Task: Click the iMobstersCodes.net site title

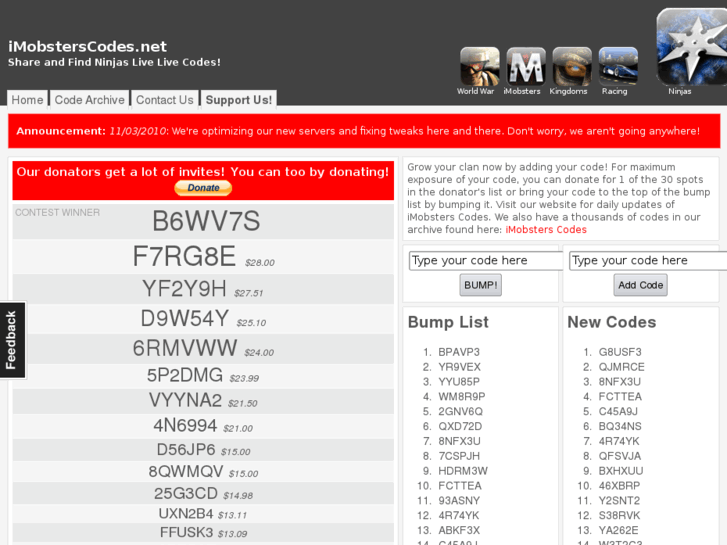Action: (x=87, y=46)
